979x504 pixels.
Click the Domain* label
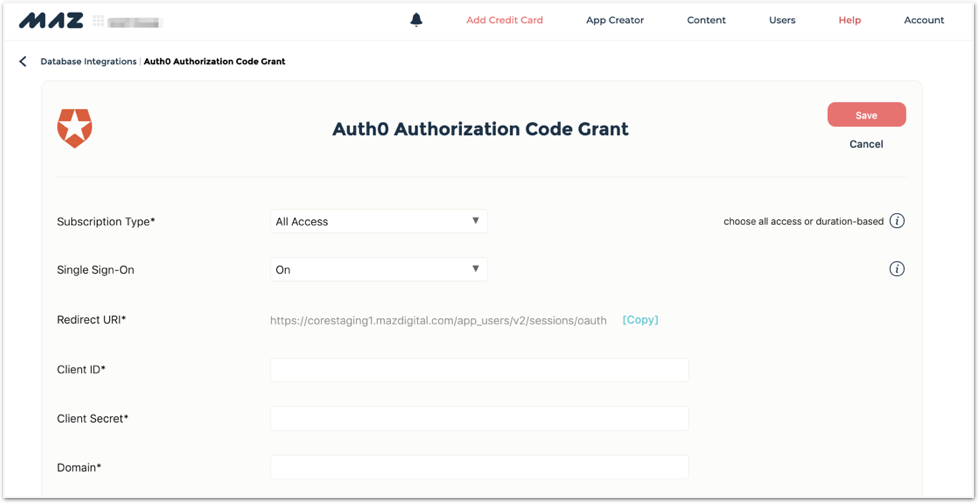[79, 467]
